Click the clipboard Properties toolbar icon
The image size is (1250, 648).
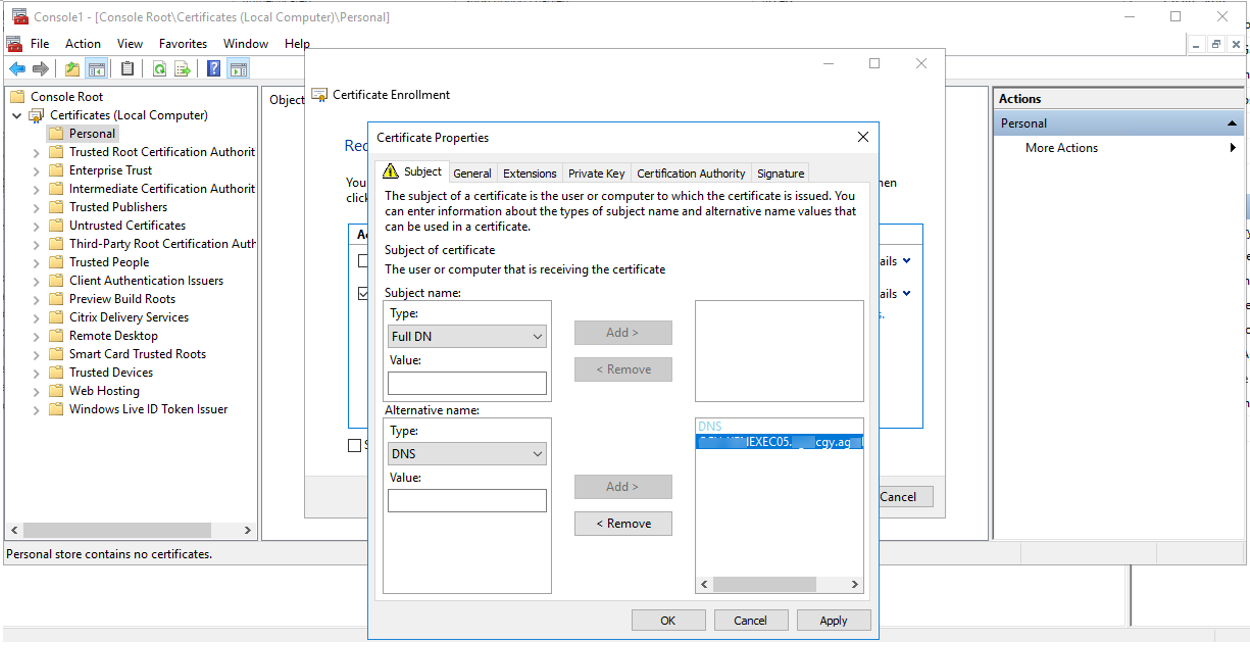point(127,69)
